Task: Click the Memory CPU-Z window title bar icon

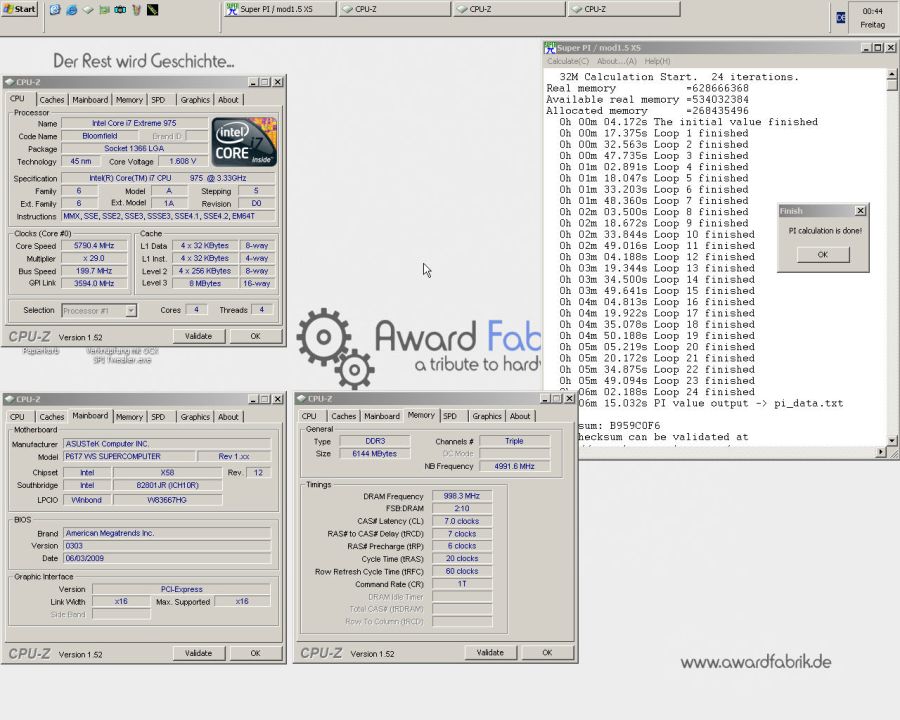Action: [x=301, y=398]
